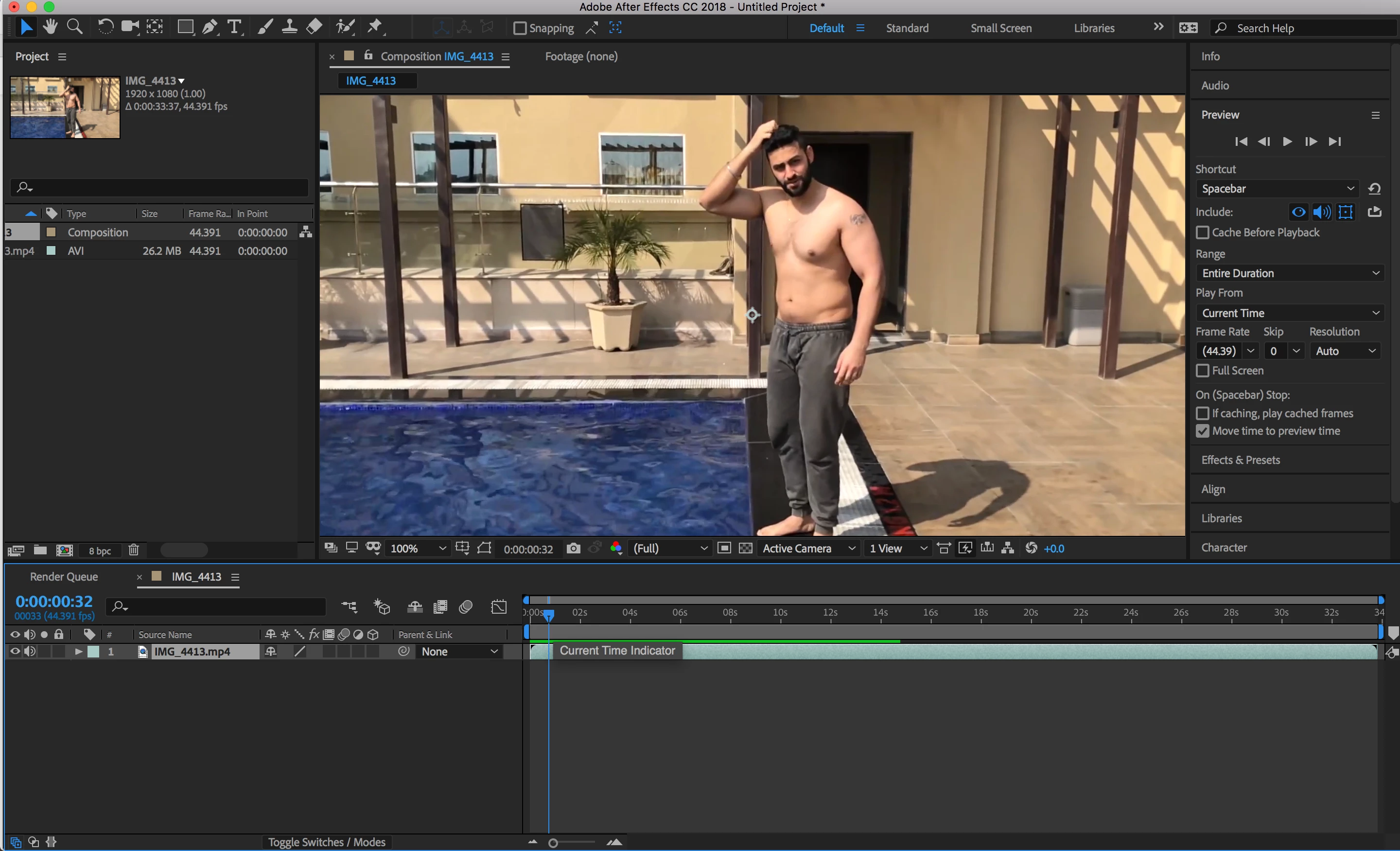
Task: Uncheck Move time to preview time
Action: click(x=1202, y=431)
